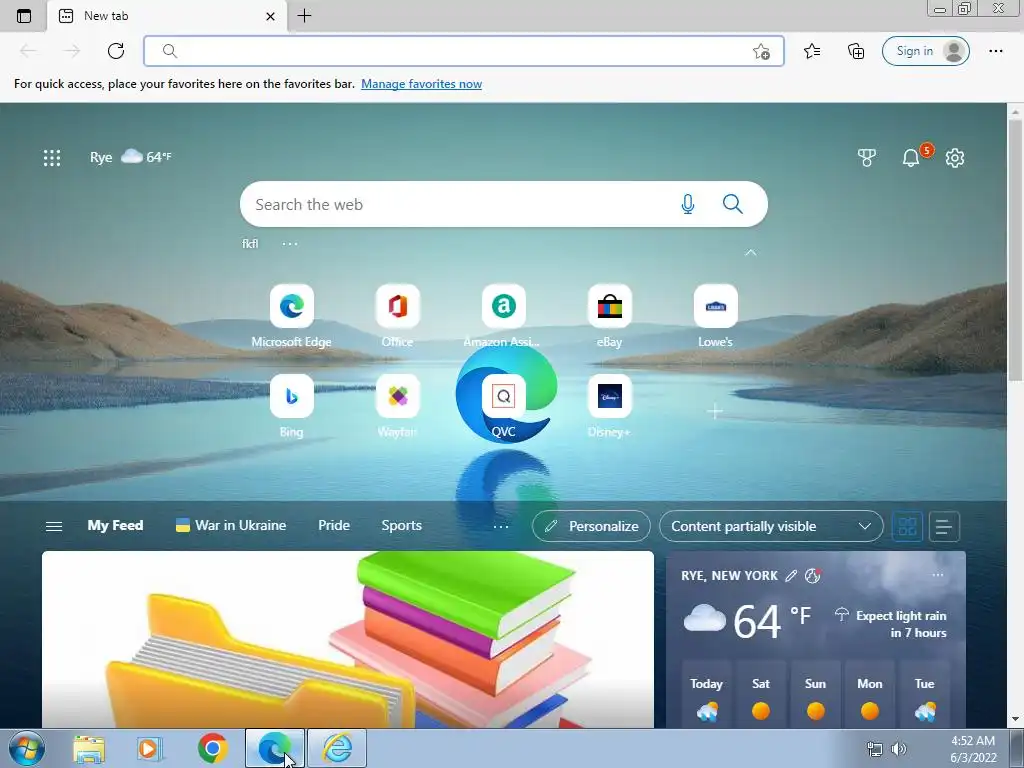Click the Sign in button
This screenshot has height=768, width=1024.
925,51
